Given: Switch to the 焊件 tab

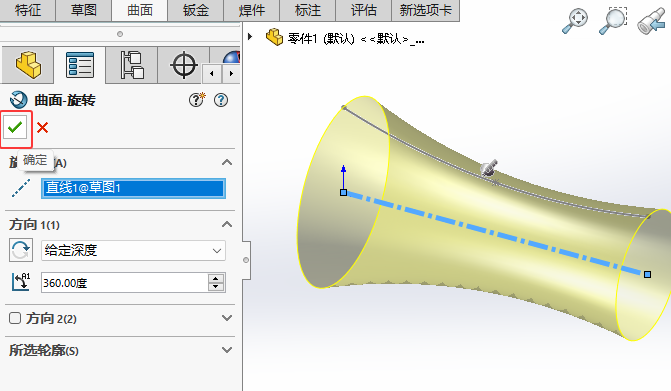Looking at the screenshot, I should [x=252, y=10].
